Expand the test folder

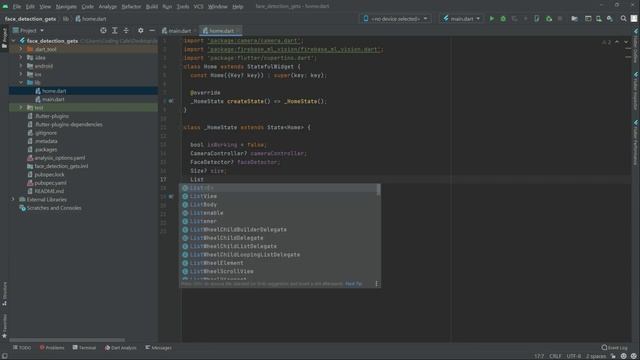(x=21, y=107)
